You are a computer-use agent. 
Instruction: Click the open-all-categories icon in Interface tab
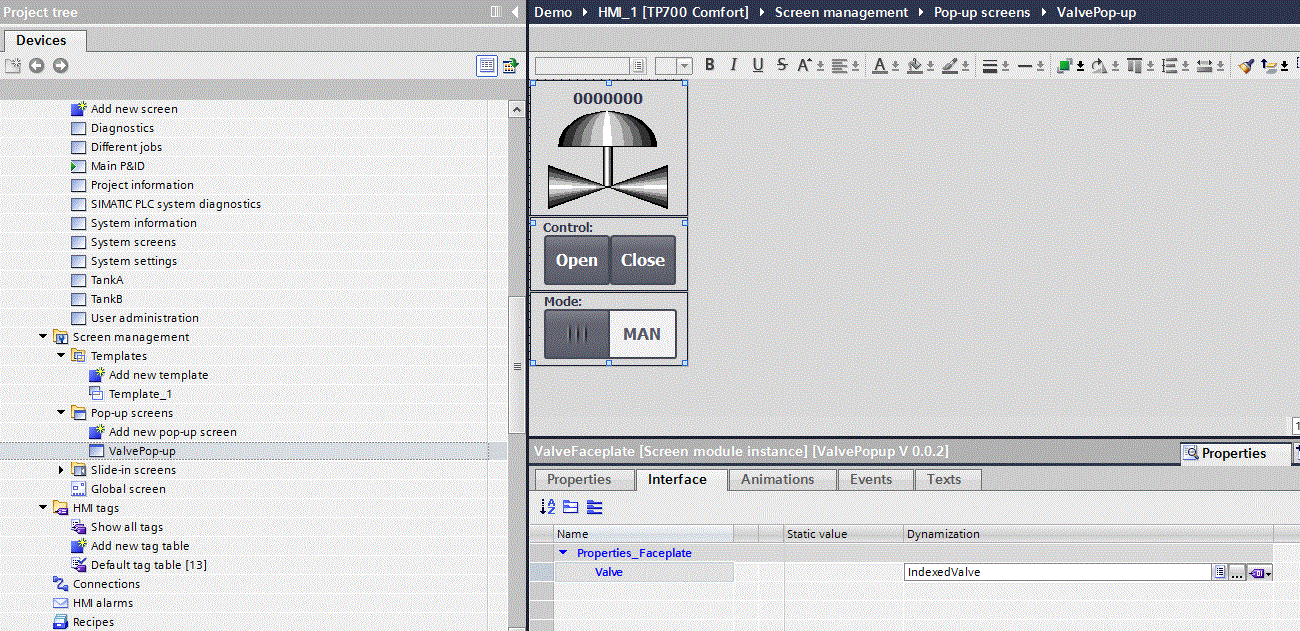(571, 507)
